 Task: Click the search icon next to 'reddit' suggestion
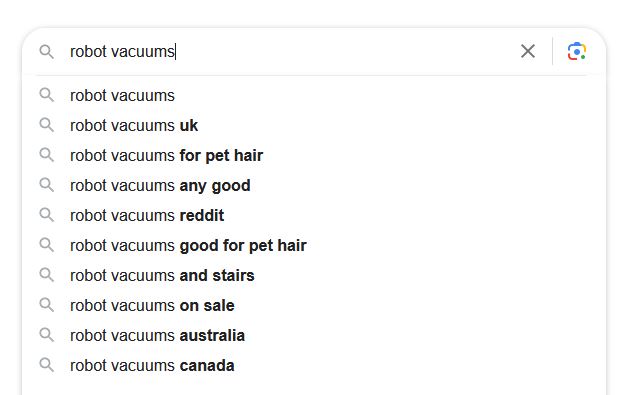[46, 215]
